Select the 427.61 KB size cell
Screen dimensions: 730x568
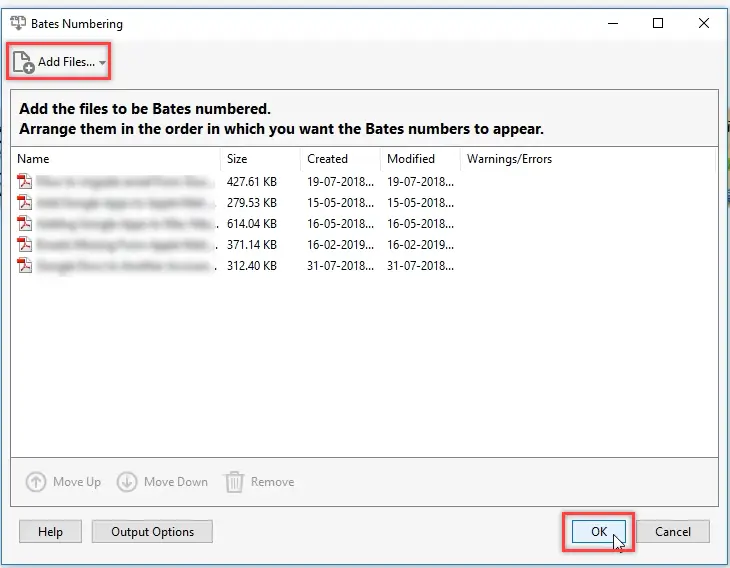[252, 182]
